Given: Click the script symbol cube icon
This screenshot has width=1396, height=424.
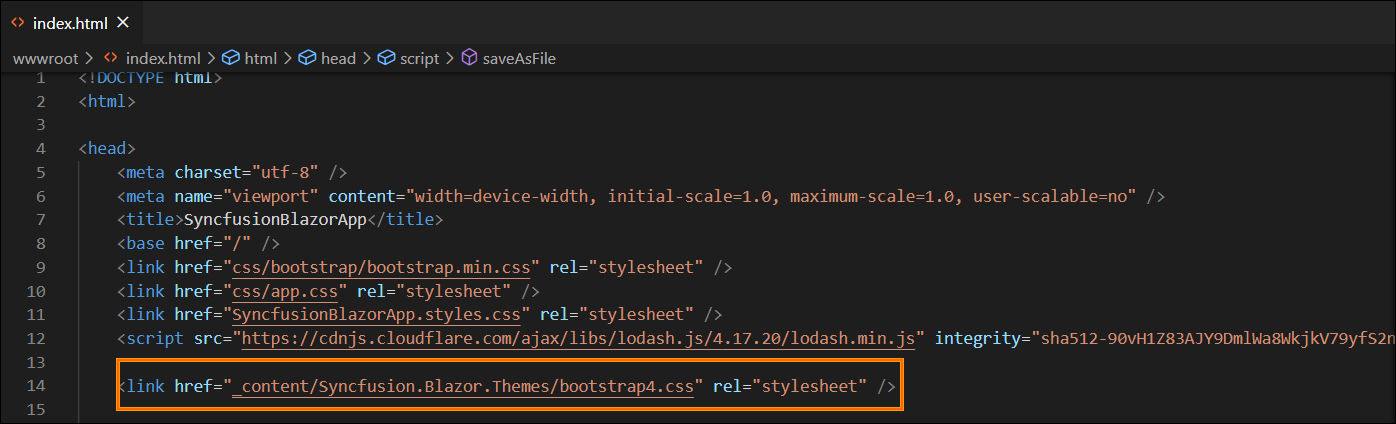Looking at the screenshot, I should click(x=387, y=58).
